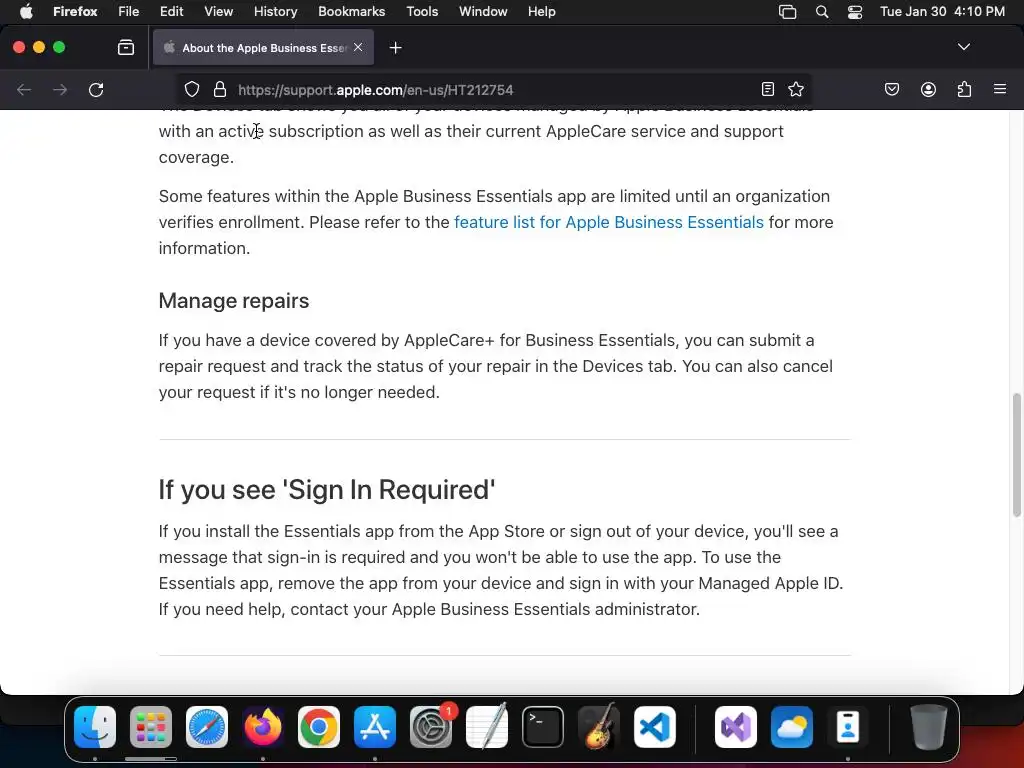The width and height of the screenshot is (1024, 768).
Task: Launch Visual Studio Code from Dock
Action: [x=654, y=726]
